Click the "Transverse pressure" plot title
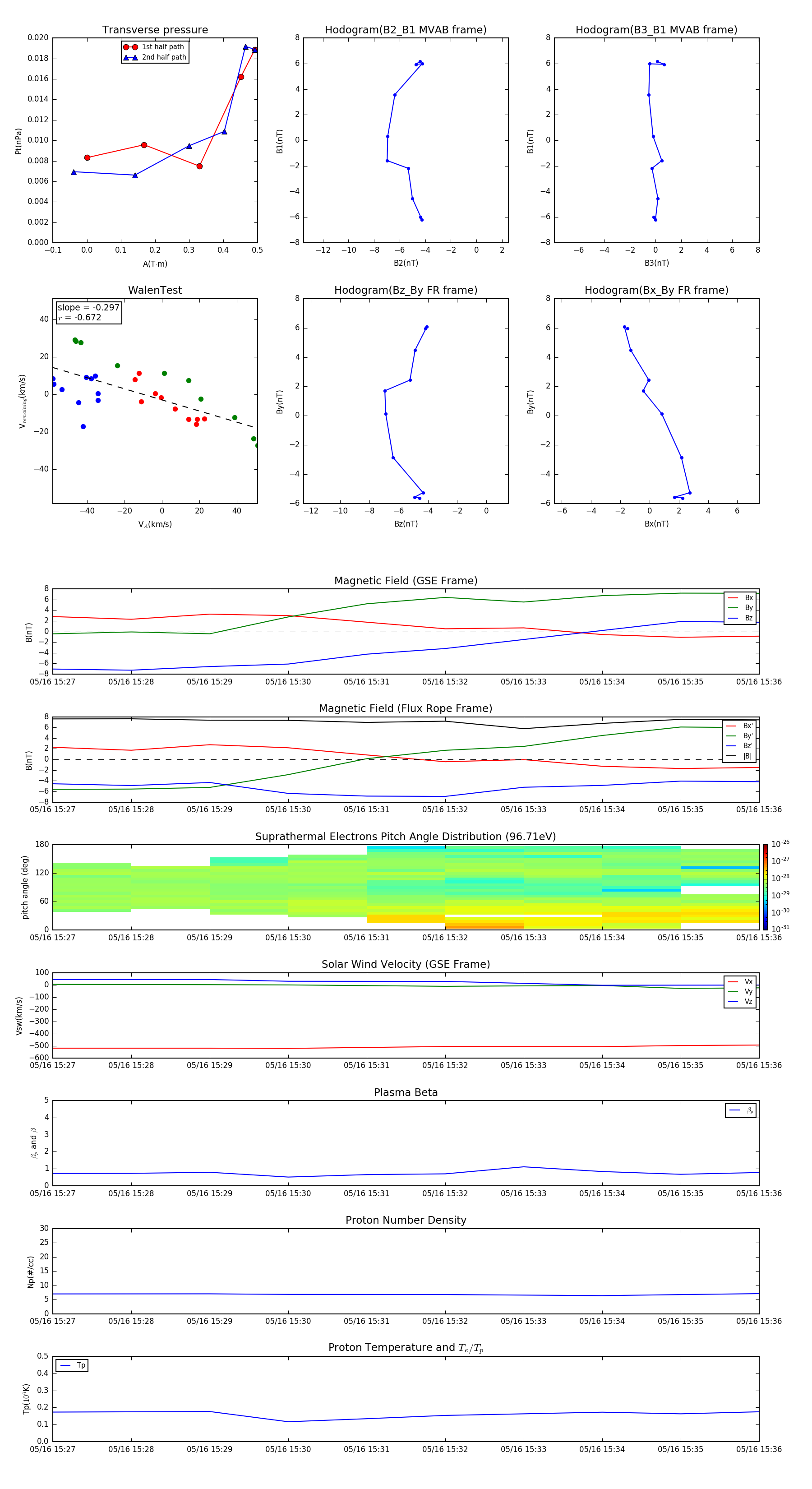The image size is (812, 1489). pyautogui.click(x=155, y=29)
